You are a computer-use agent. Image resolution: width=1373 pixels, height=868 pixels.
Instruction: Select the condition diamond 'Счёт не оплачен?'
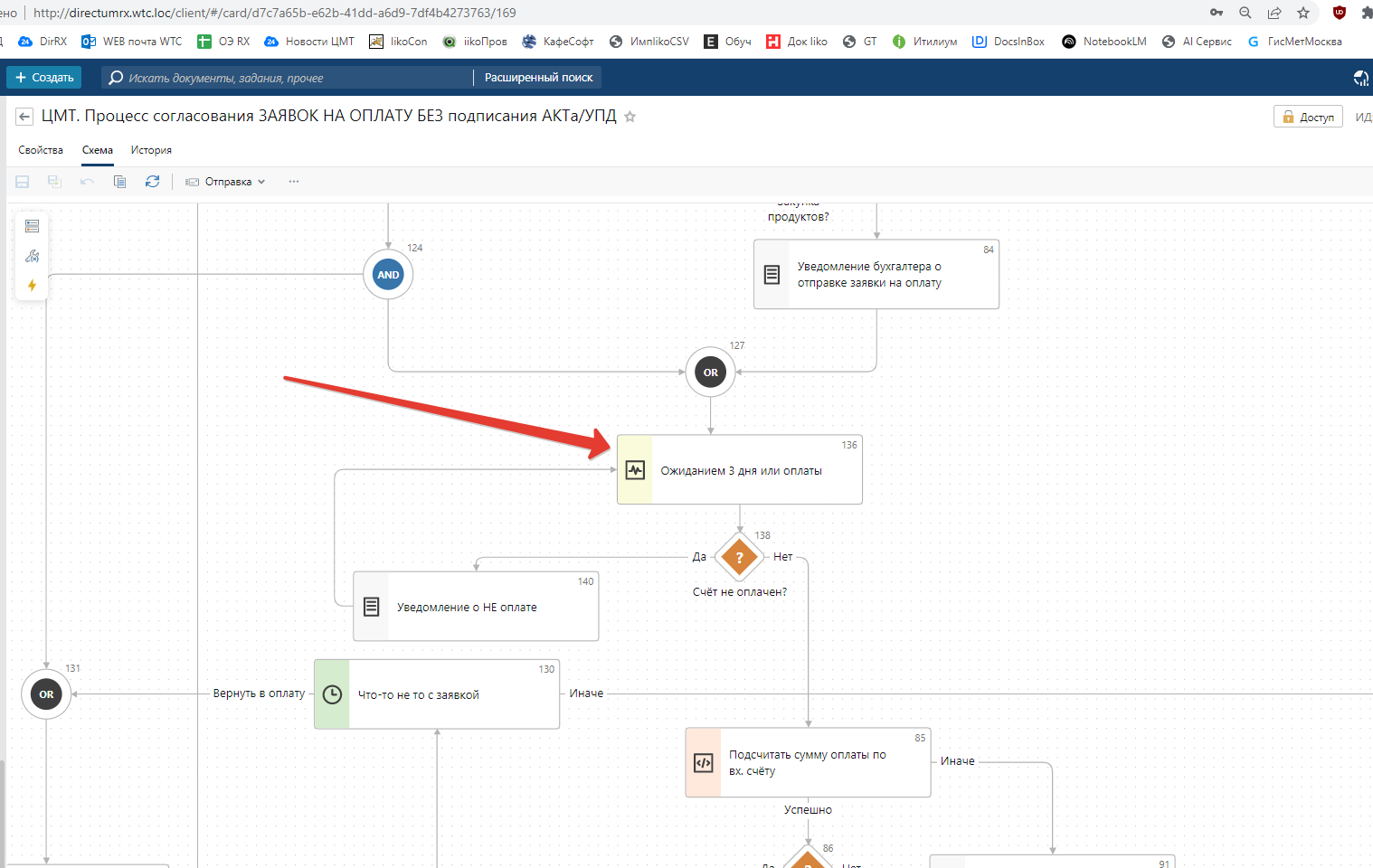[739, 558]
